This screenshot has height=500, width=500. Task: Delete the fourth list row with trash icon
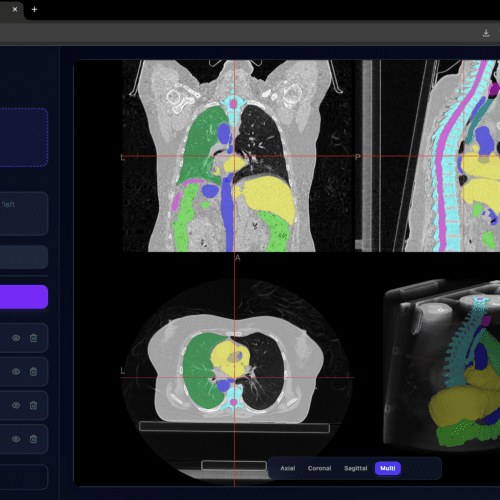tap(33, 439)
